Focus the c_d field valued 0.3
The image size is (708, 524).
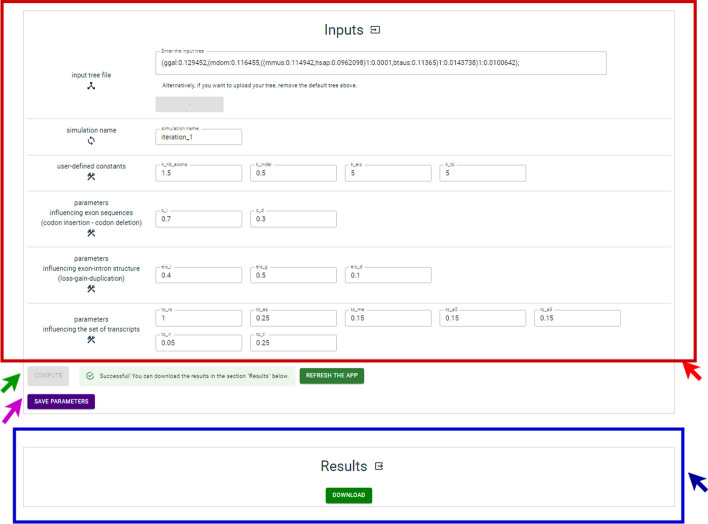tap(293, 219)
